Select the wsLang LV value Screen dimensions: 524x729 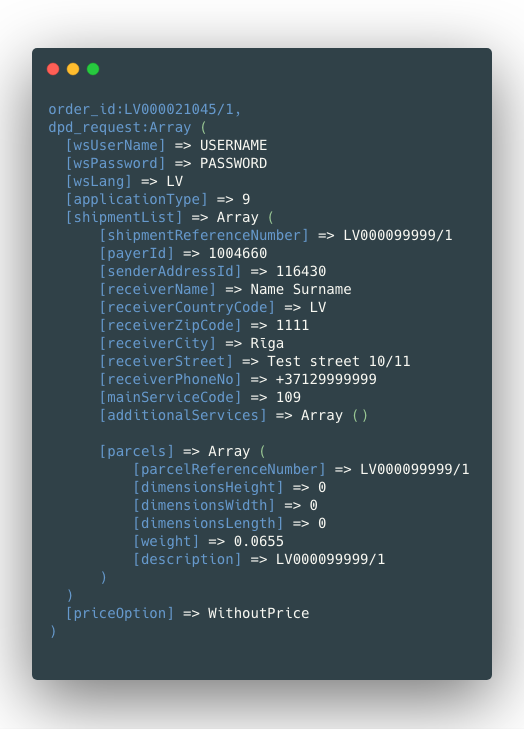[175, 181]
